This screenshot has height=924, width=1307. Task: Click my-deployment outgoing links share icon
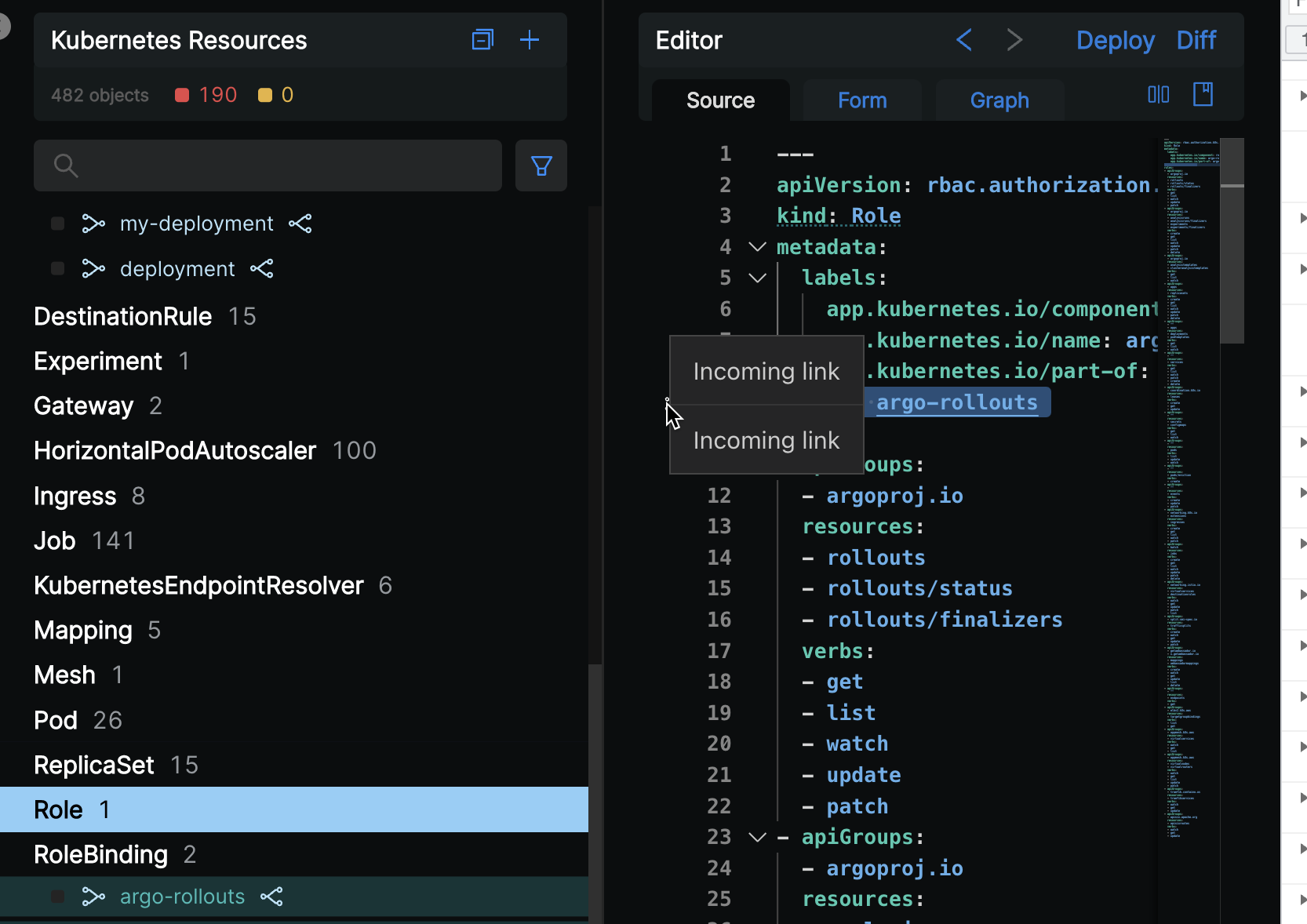(x=300, y=224)
